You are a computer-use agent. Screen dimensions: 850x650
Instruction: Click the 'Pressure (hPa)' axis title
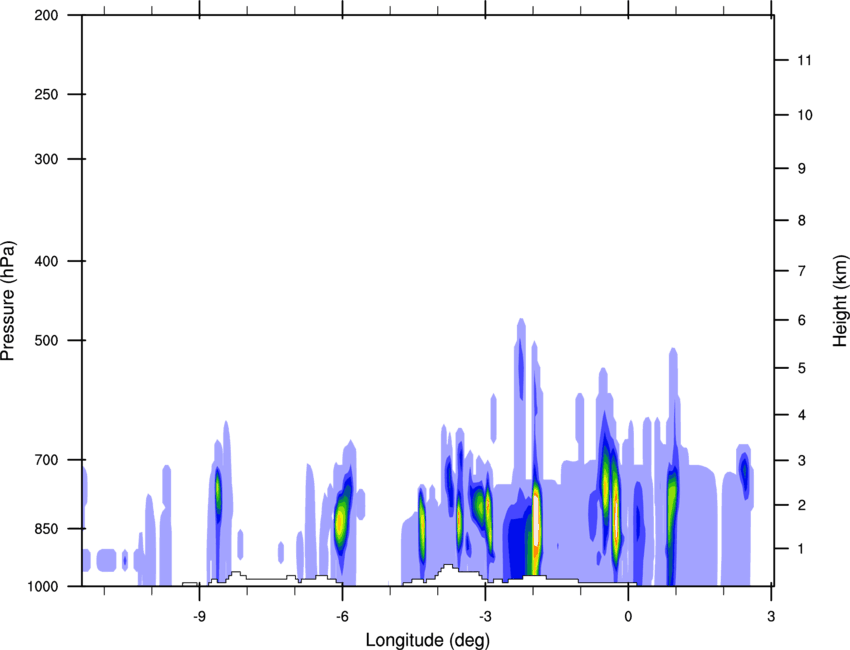(x=8, y=301)
